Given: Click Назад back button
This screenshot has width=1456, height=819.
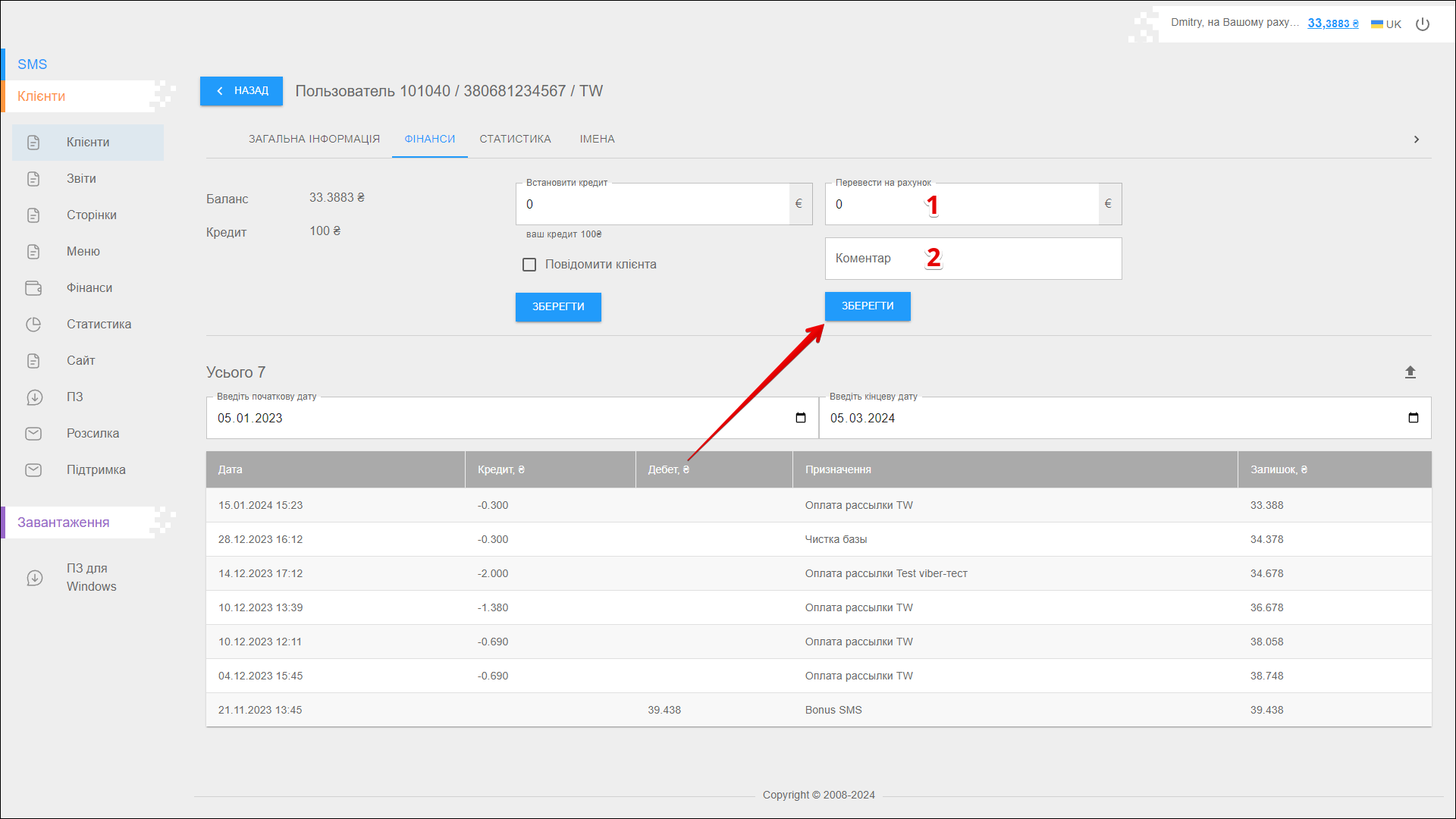Looking at the screenshot, I should point(241,91).
